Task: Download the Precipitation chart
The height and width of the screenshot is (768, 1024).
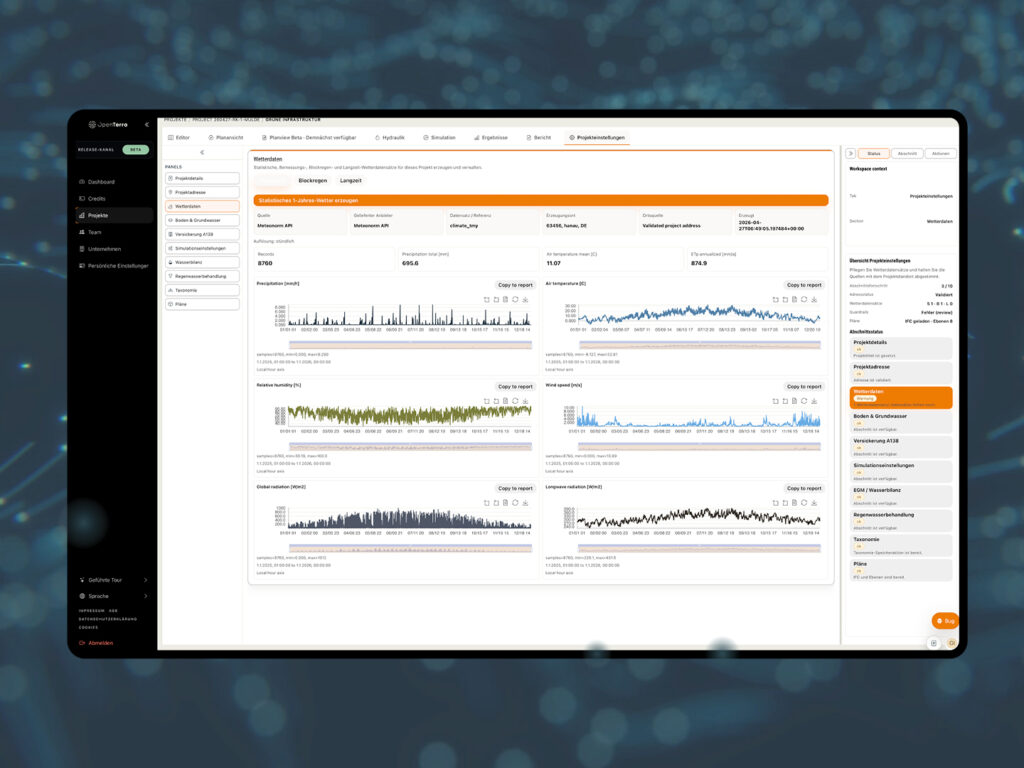Action: 525,300
